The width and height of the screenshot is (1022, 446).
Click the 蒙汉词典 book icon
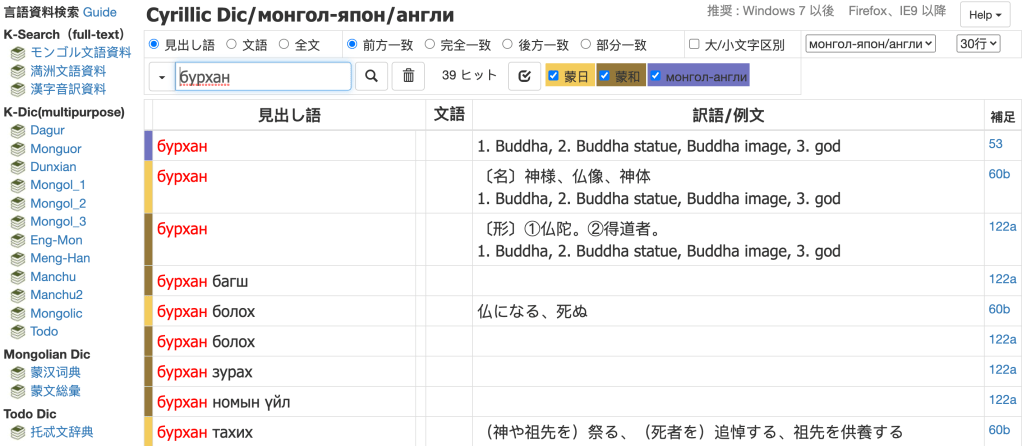click(17, 372)
